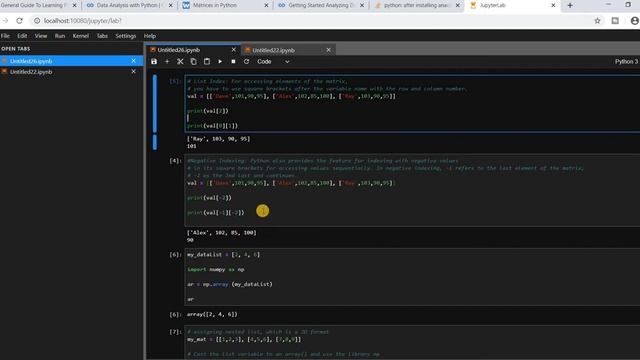The width and height of the screenshot is (640, 360).
Task: Click the output ['Ray', 103, 90, 95]
Action: click(x=218, y=139)
